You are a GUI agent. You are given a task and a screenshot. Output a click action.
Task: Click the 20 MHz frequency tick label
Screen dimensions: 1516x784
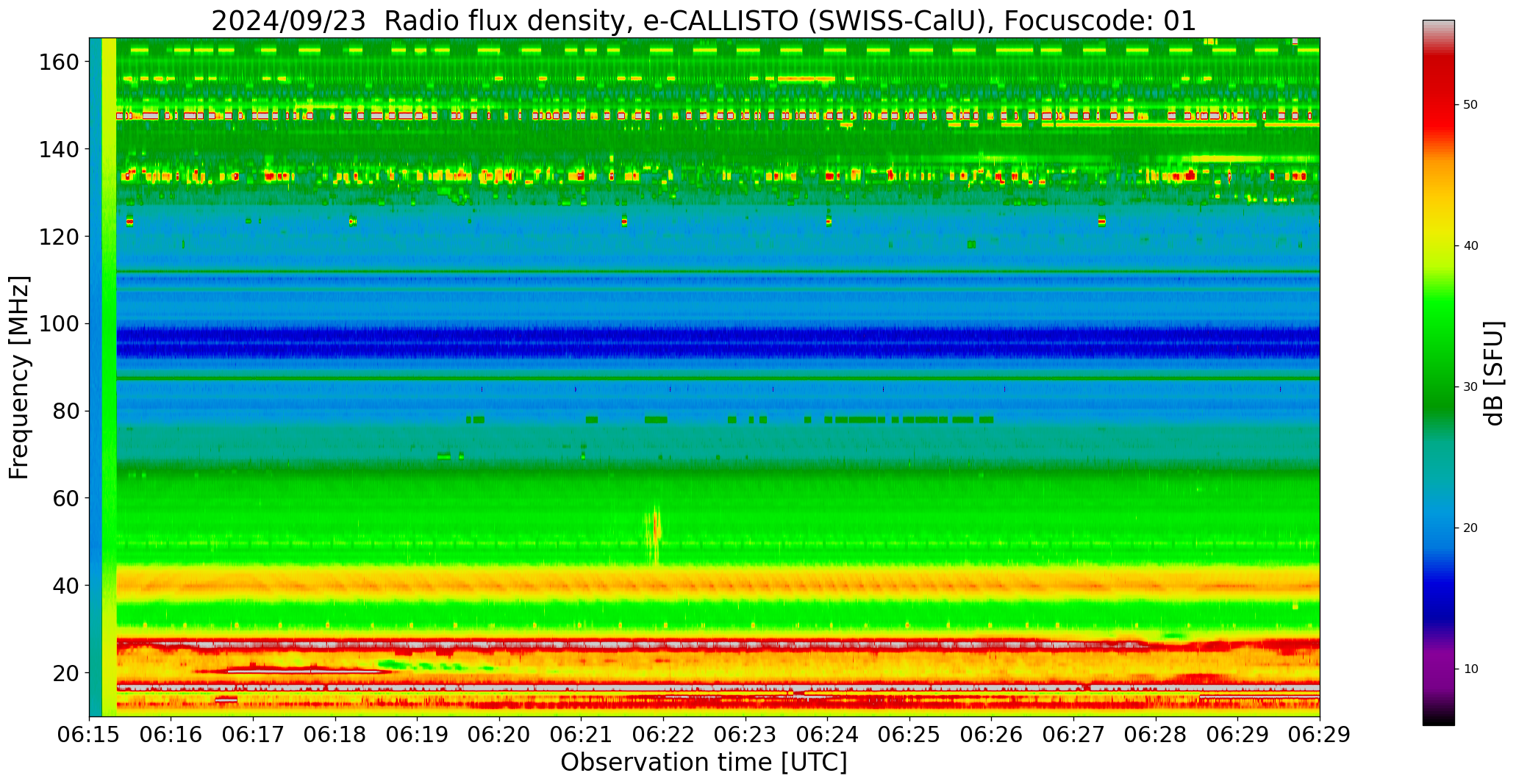point(65,672)
